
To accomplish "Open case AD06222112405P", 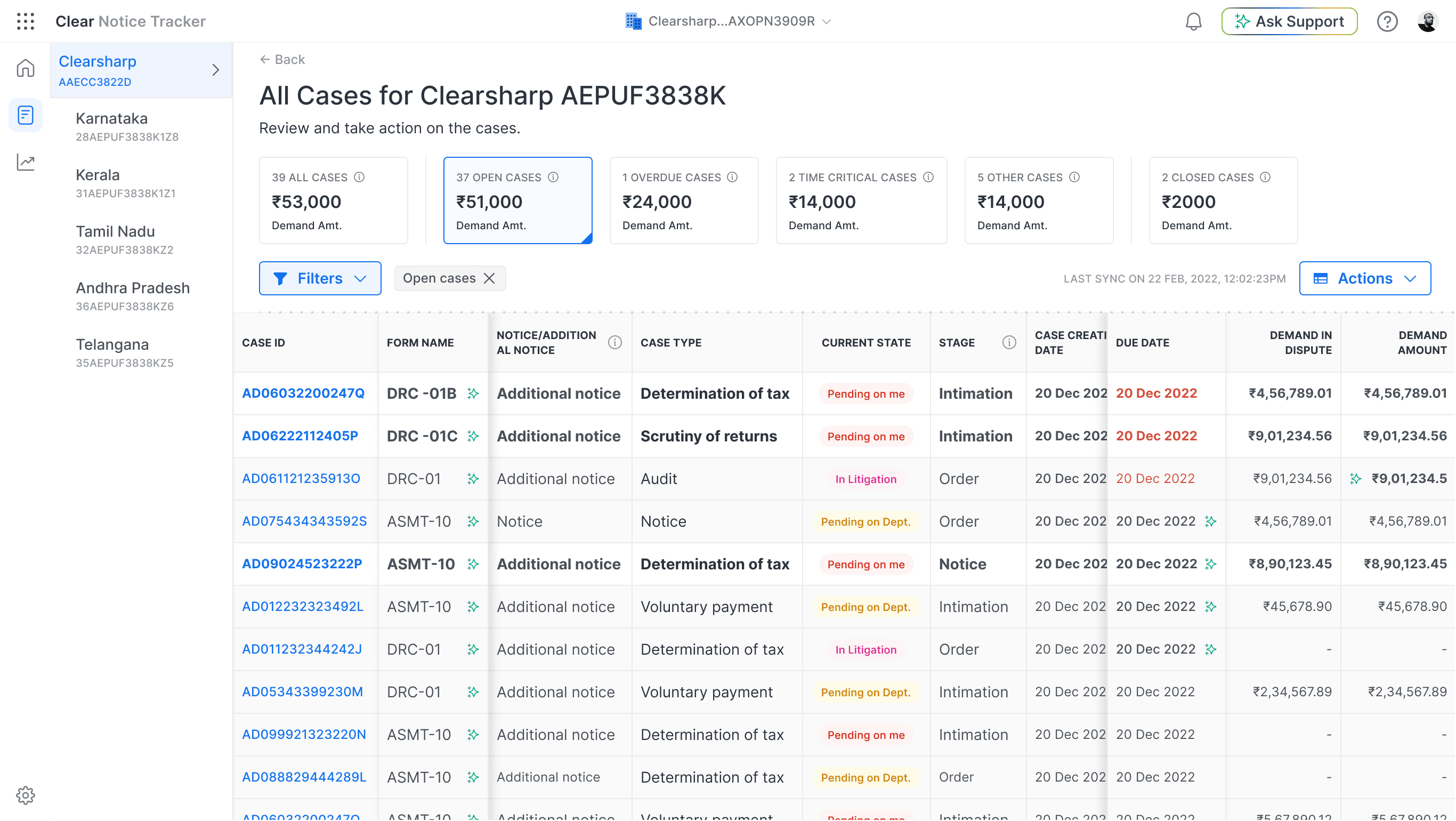I will click(300, 436).
